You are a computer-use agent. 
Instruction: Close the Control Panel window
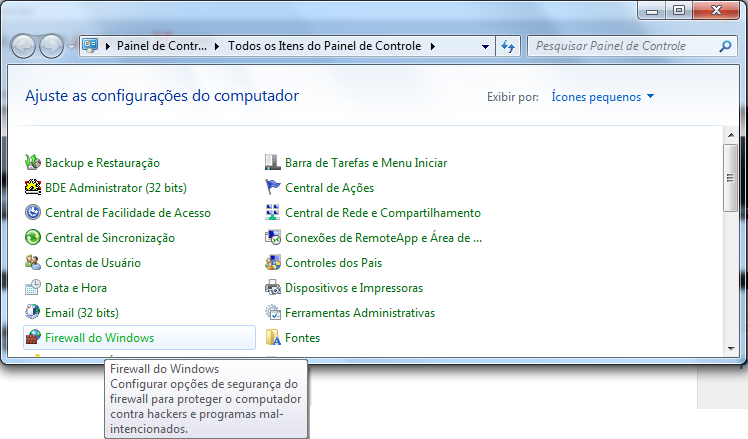click(716, 10)
